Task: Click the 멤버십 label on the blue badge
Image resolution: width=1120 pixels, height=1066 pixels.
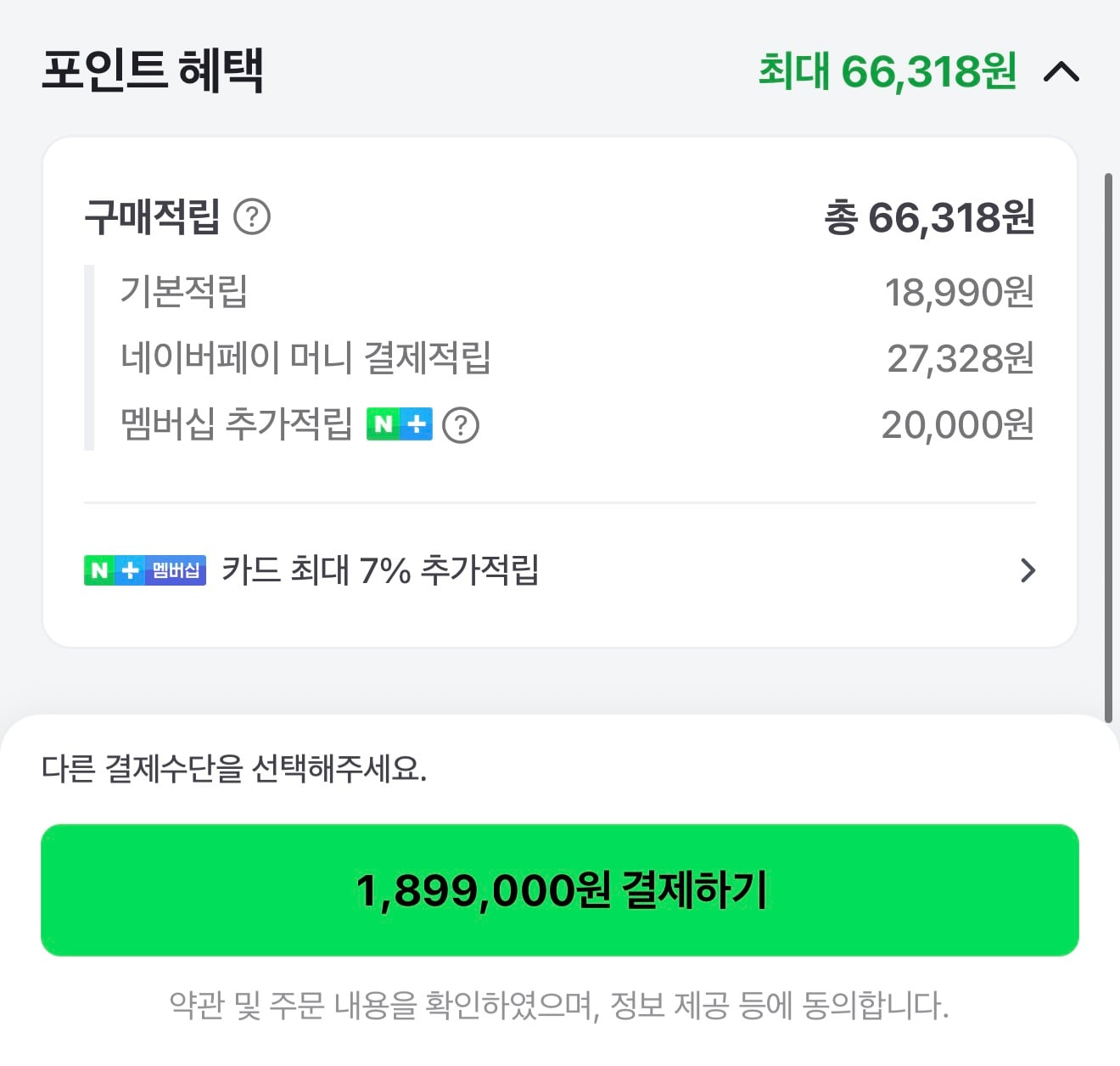Action: 177,570
